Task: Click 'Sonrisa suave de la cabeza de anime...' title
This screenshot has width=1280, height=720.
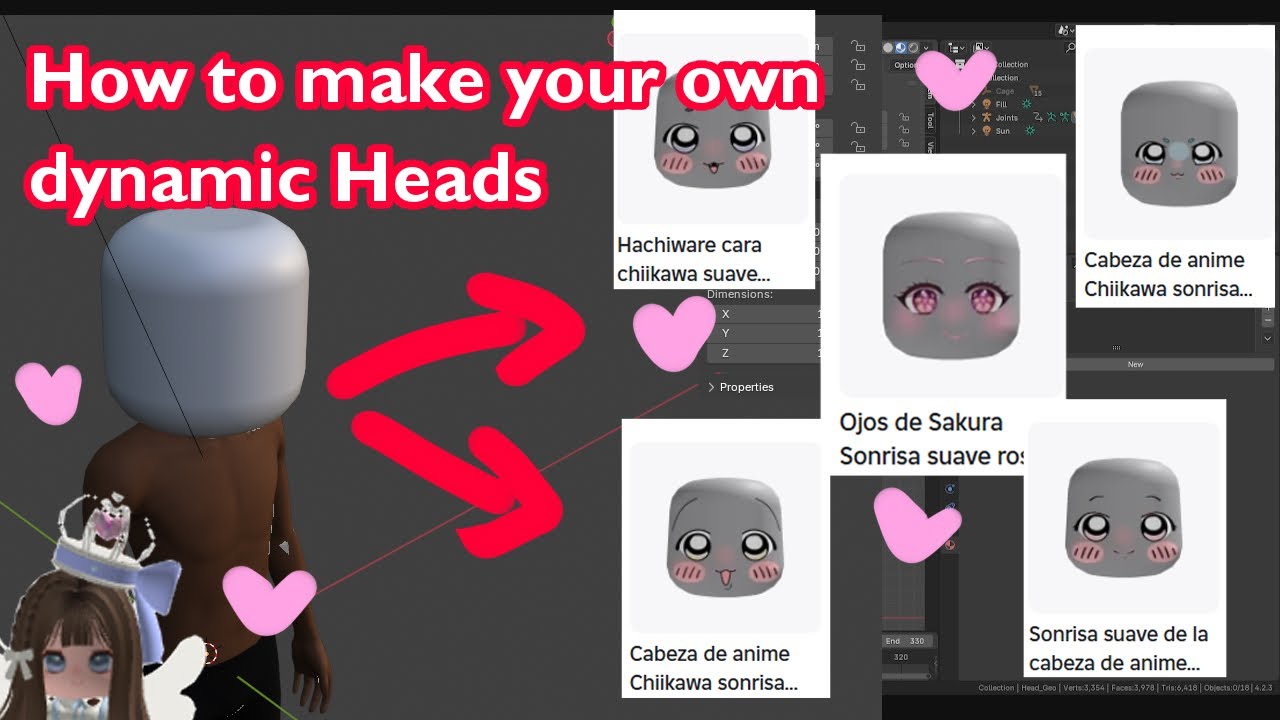Action: click(1119, 648)
